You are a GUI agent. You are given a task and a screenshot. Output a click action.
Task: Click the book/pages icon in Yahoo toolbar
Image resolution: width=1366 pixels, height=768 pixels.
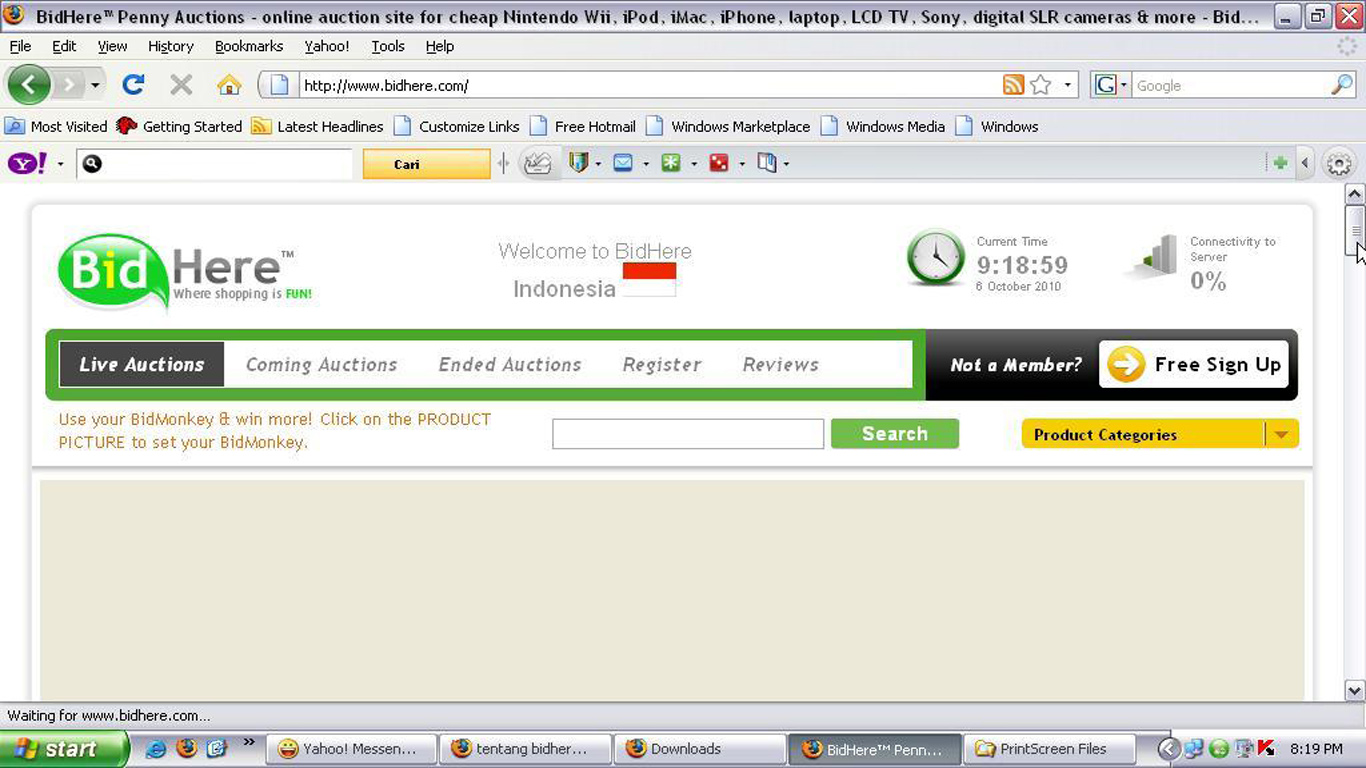[x=767, y=163]
